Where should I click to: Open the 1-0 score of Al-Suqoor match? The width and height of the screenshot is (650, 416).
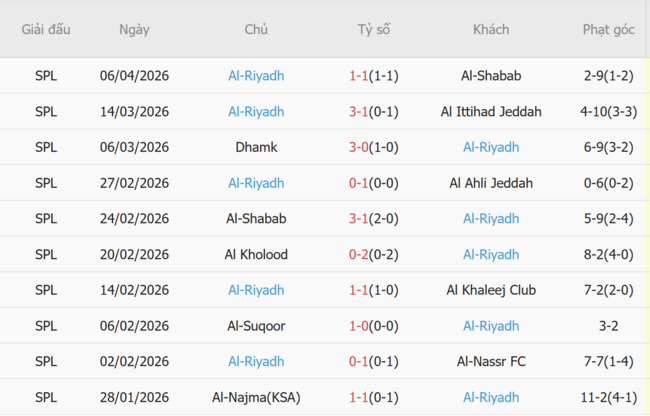(359, 326)
